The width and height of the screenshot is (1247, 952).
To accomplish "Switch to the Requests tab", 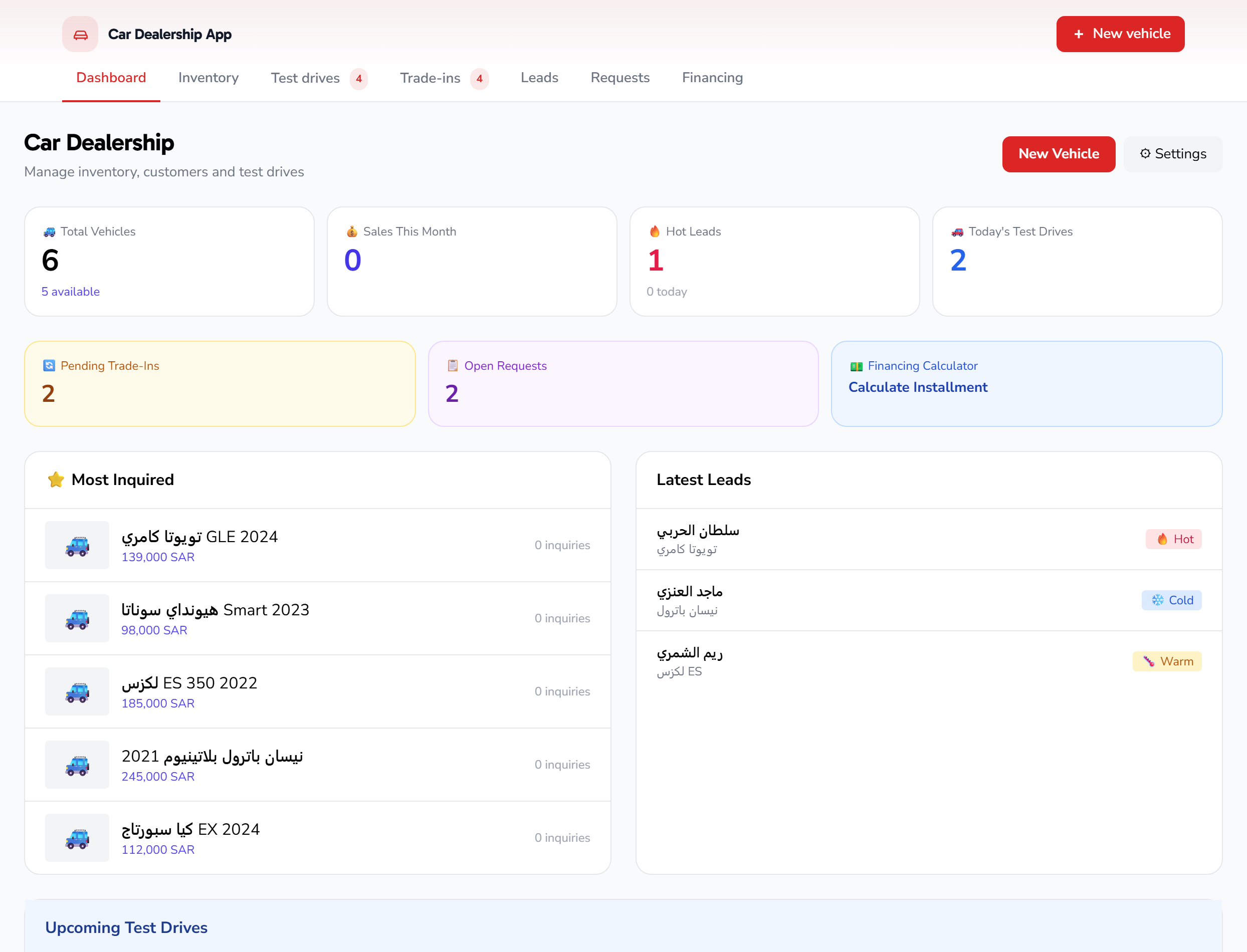I will (x=620, y=78).
